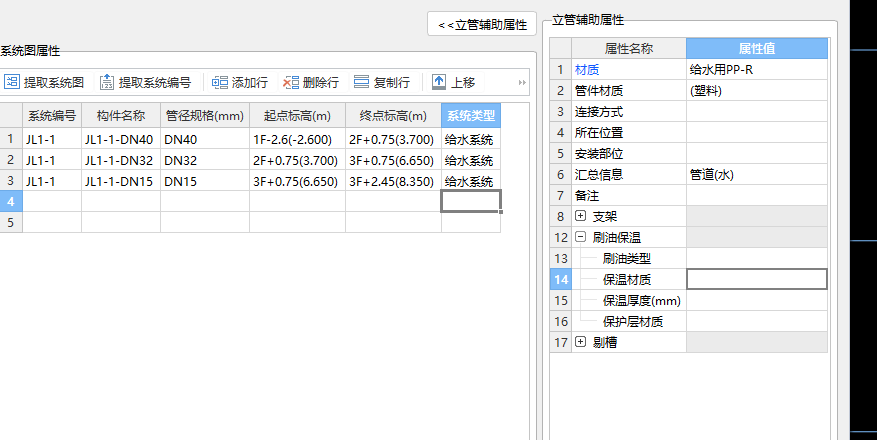
Task: Click the empty 系统编号 cell in row 4
Action: 52,201
